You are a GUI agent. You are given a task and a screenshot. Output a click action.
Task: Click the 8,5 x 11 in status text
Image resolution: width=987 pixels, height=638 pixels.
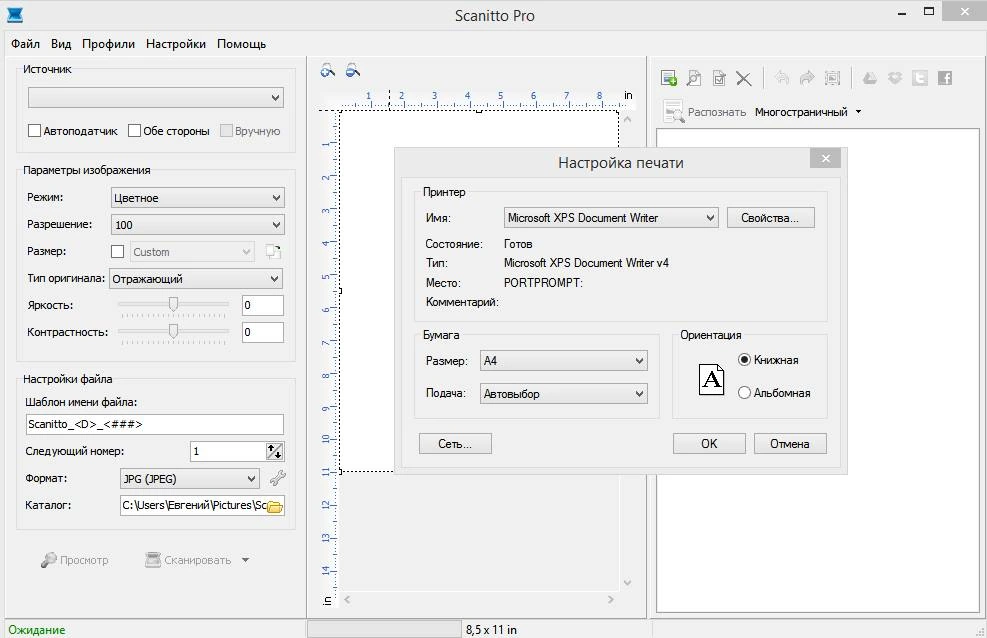click(491, 630)
